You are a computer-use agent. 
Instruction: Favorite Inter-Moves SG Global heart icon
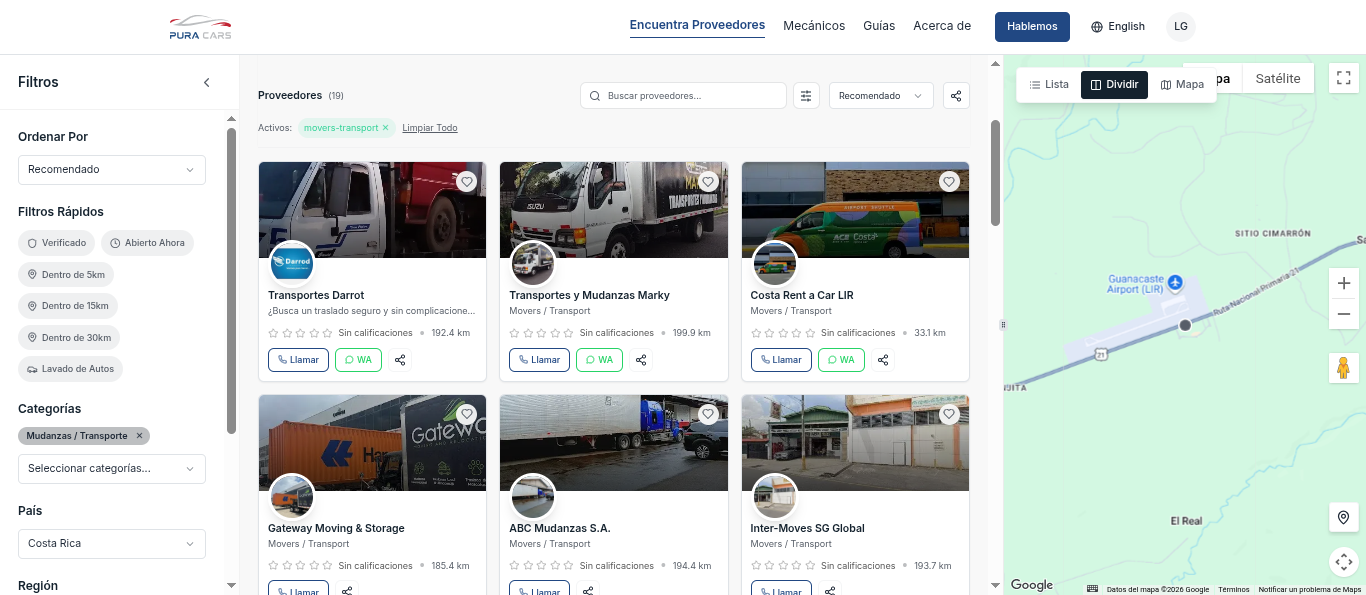pos(949,414)
